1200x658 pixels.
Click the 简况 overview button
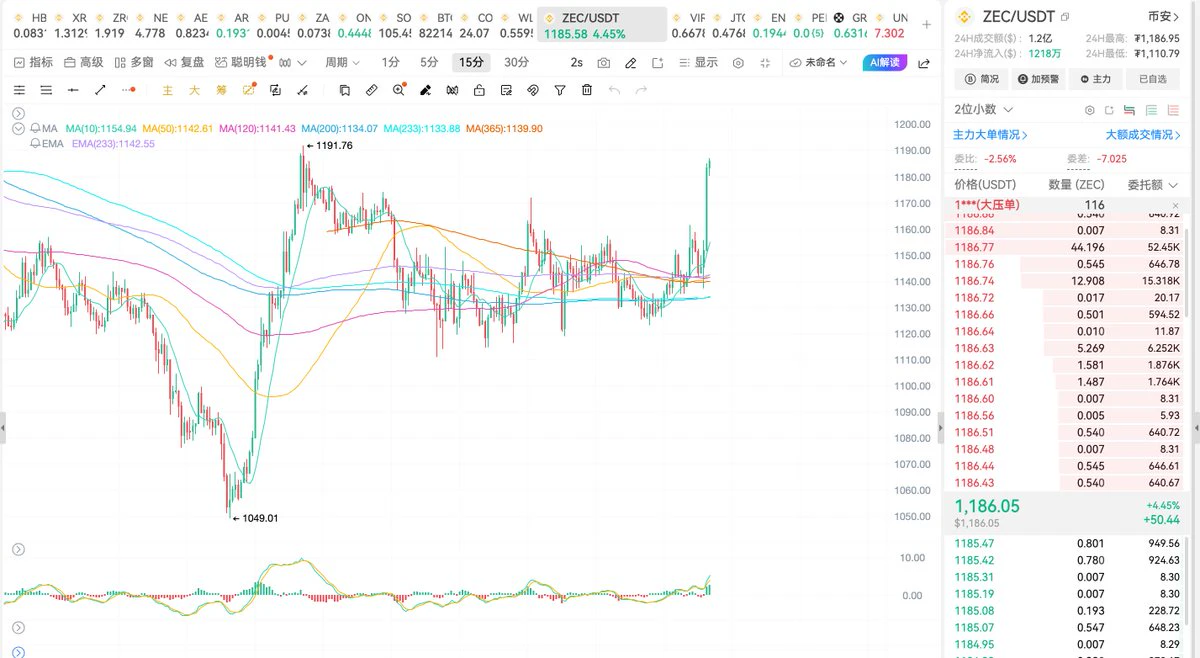click(981, 79)
